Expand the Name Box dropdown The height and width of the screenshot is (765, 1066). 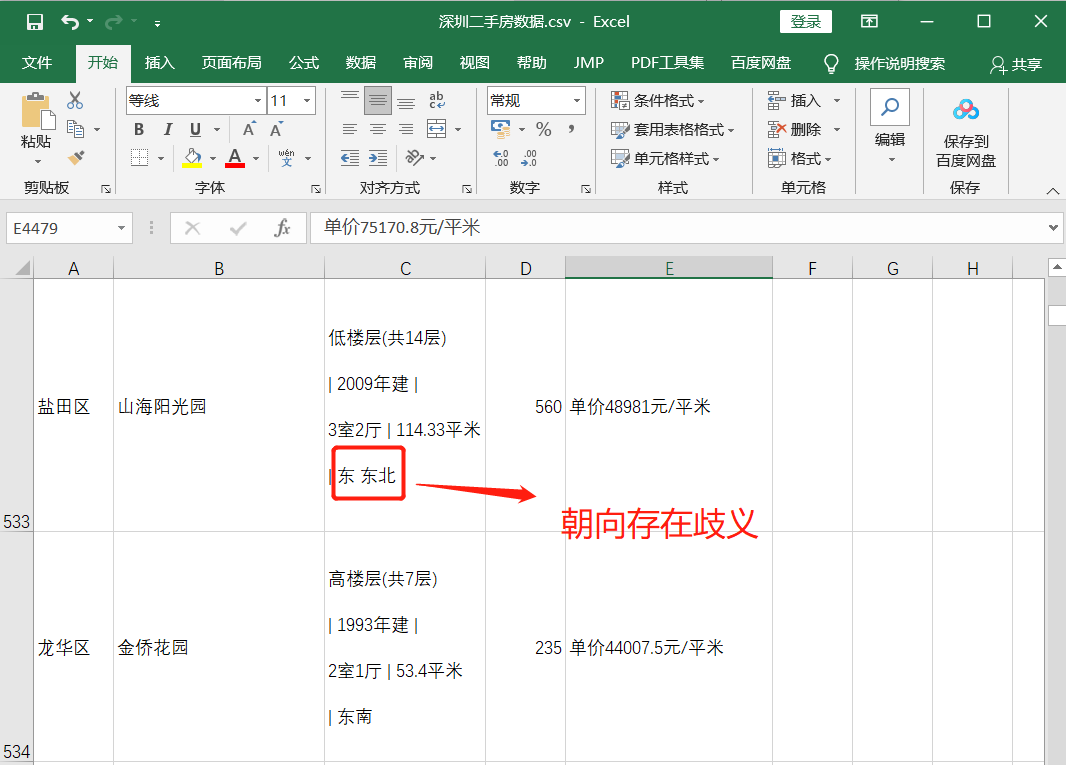121,228
